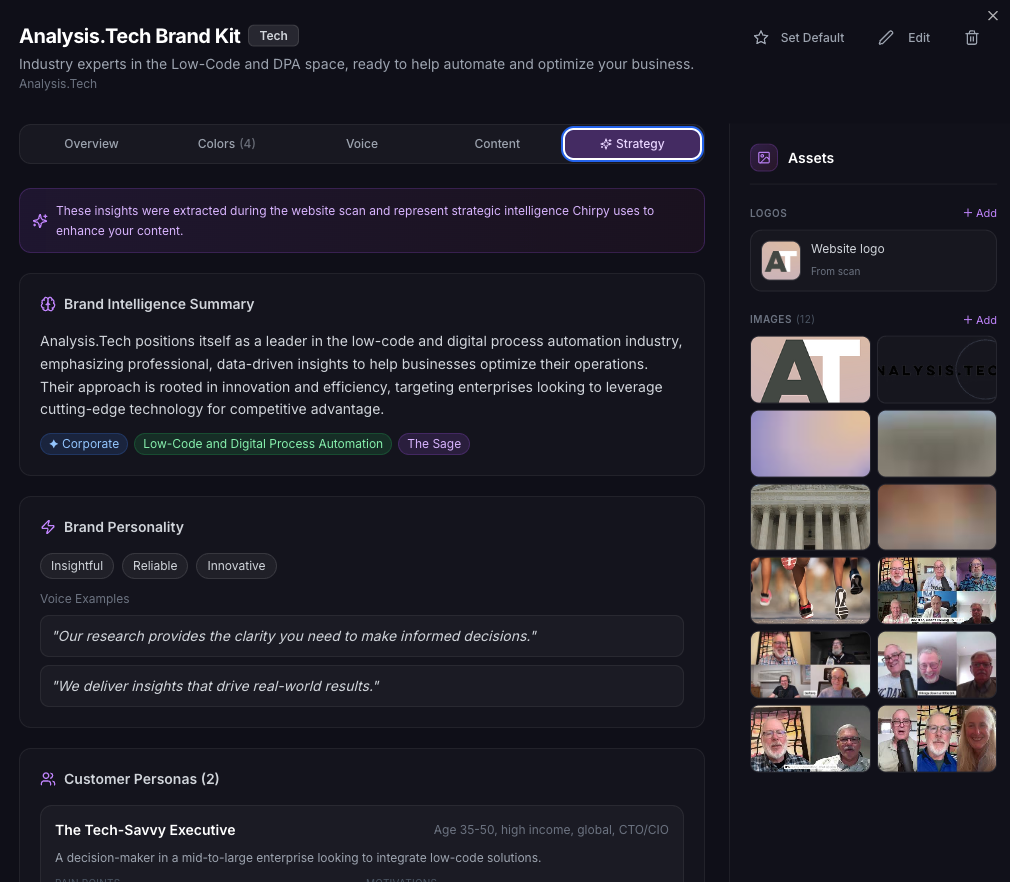Click quote "We deliver insights that drive real-world results."
The width and height of the screenshot is (1010, 882).
(x=361, y=686)
